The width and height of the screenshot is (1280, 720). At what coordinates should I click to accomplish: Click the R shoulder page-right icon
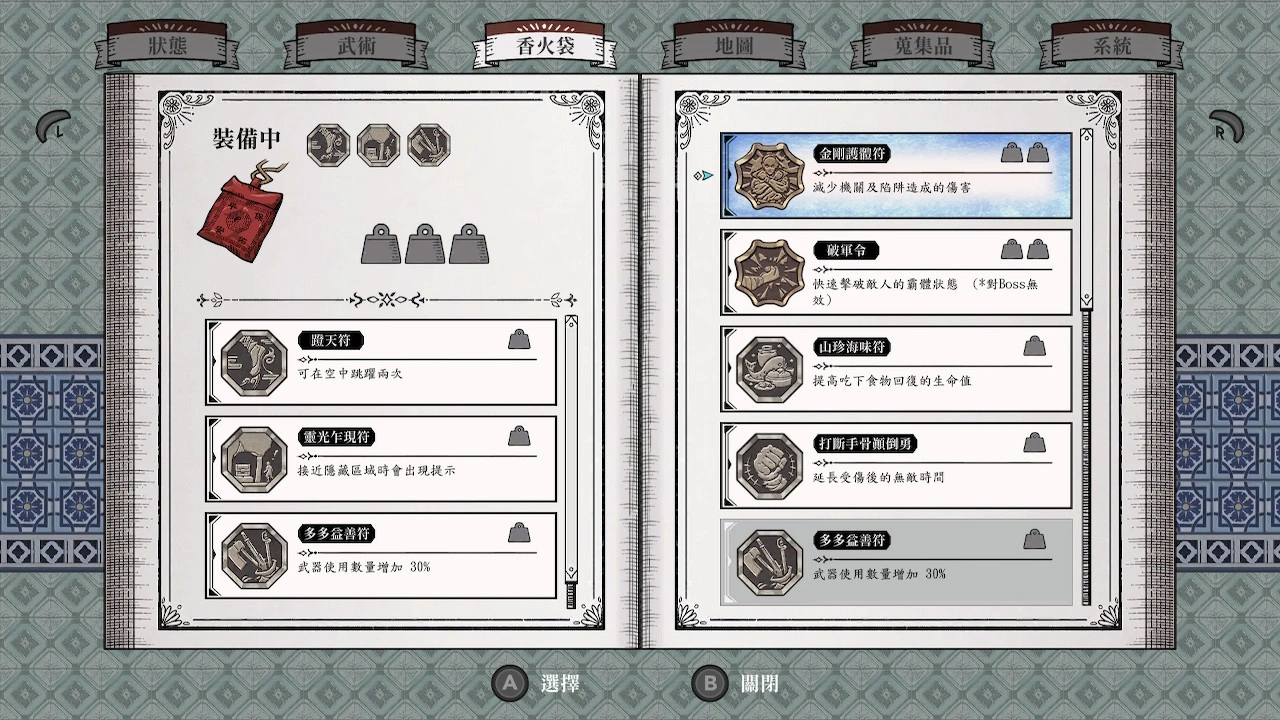(x=1227, y=127)
